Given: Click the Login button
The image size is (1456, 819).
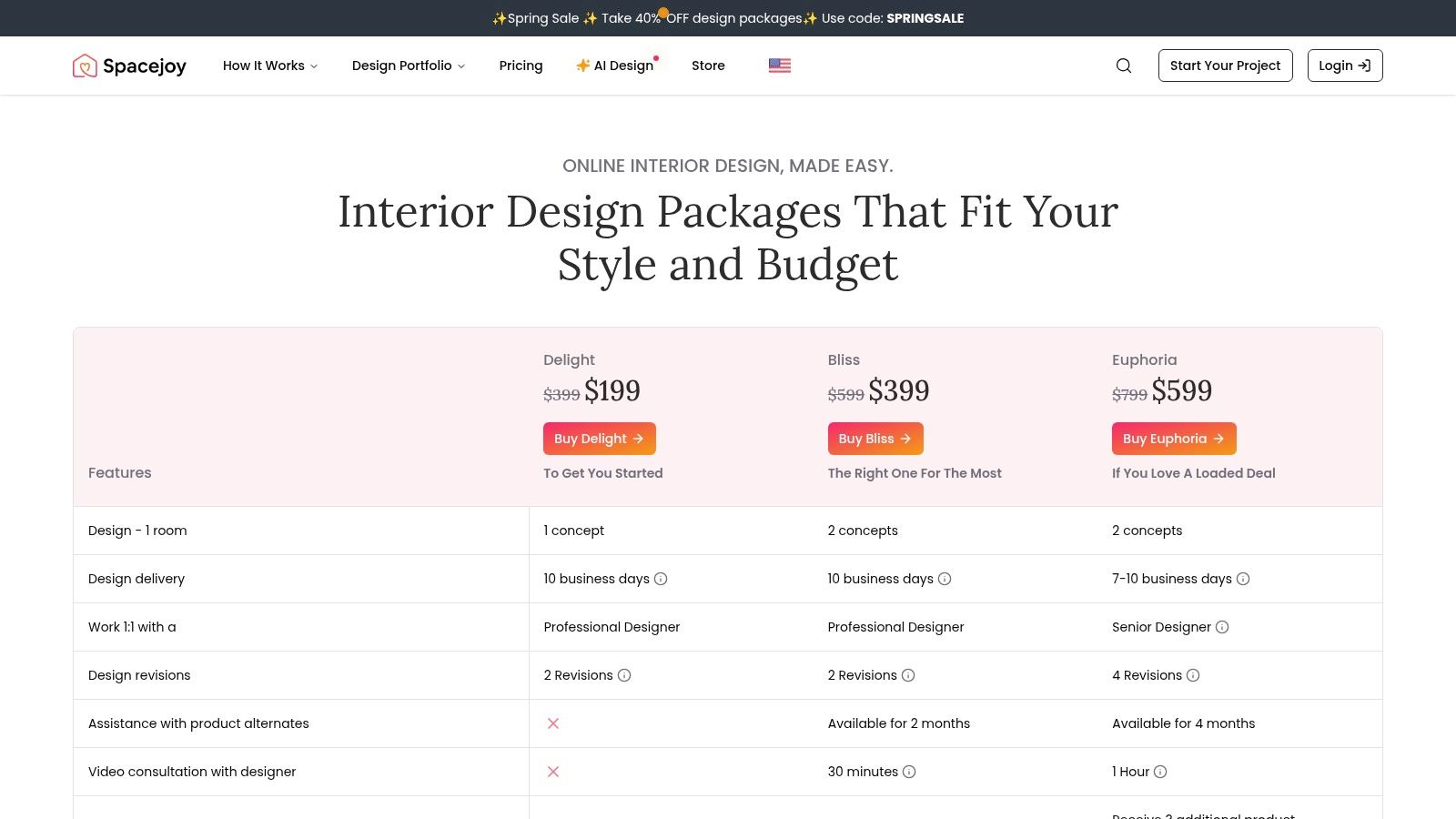Looking at the screenshot, I should click(x=1344, y=66).
